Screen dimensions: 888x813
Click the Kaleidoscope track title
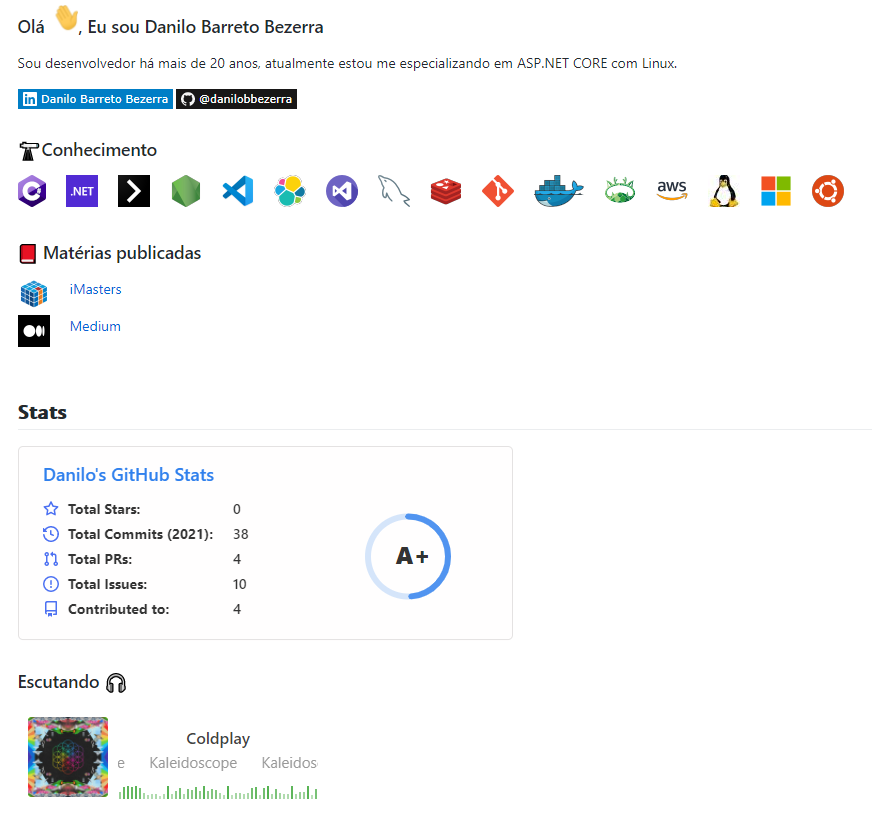tap(193, 763)
